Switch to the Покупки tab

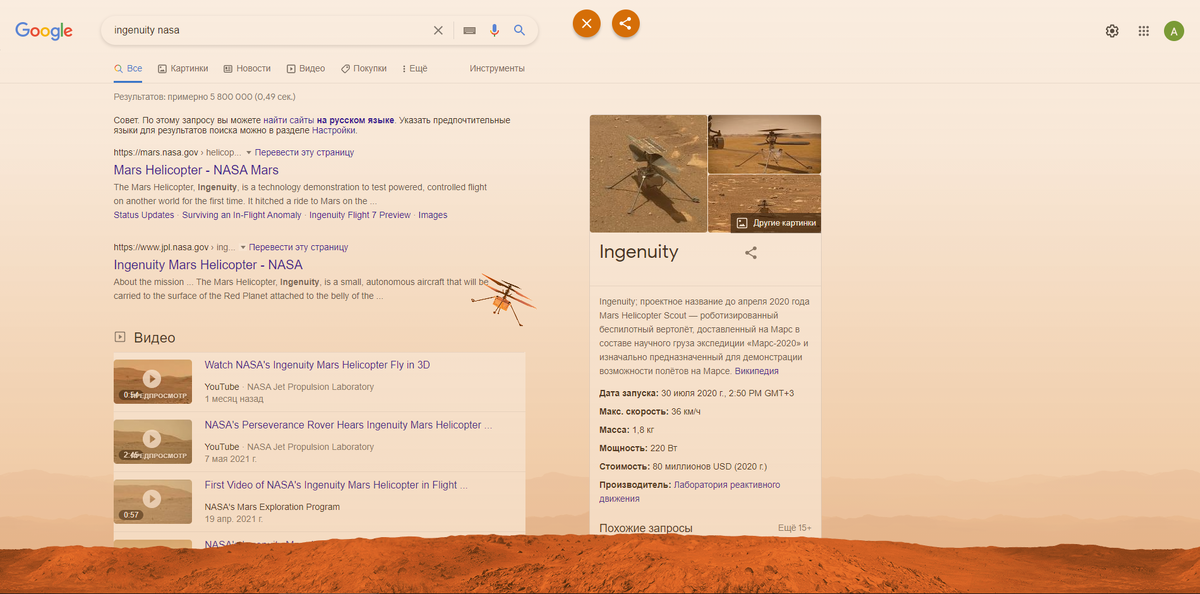pyautogui.click(x=363, y=68)
